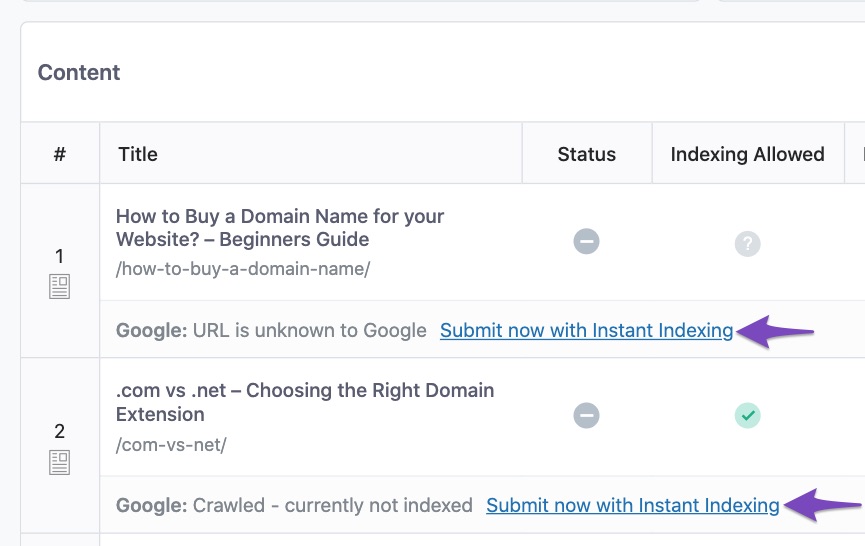
Task: Submit the unknown URL with Instant Indexing
Action: tap(586, 330)
